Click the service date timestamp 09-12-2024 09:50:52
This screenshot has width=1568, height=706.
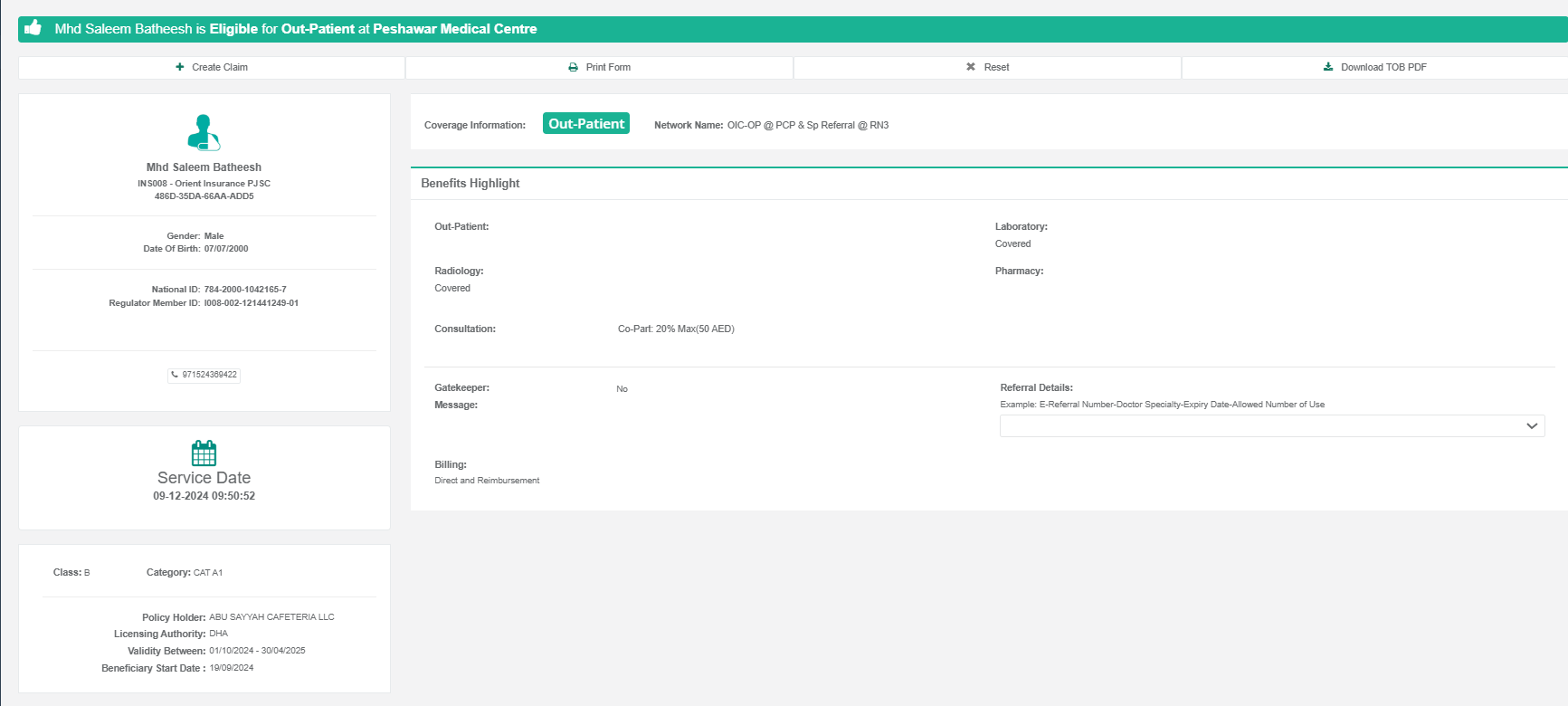tap(204, 496)
